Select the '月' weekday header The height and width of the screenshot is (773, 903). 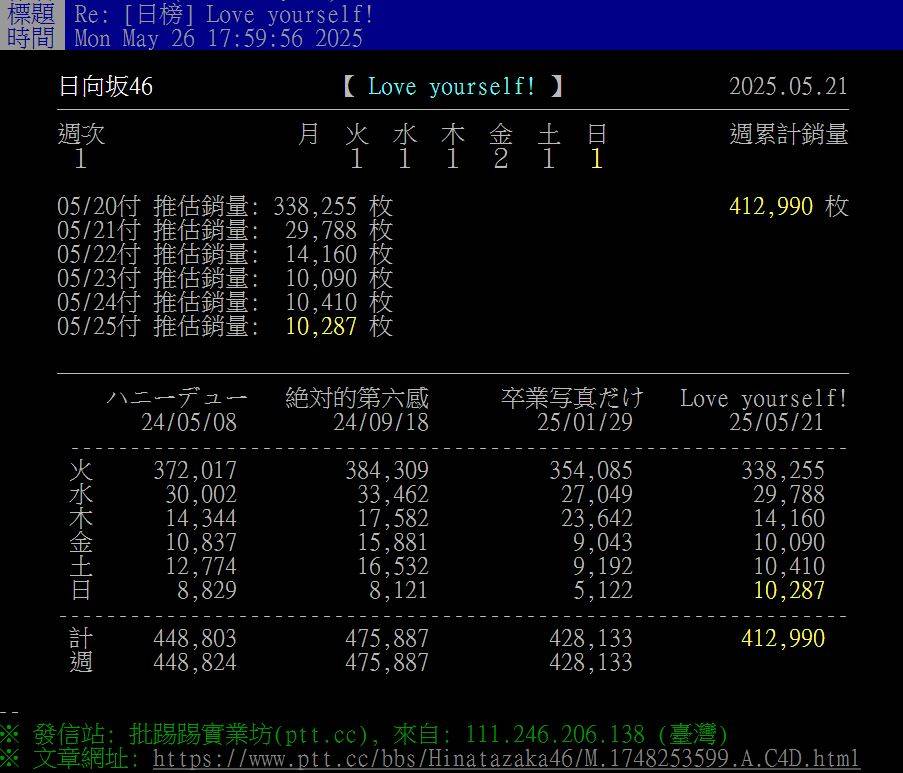coord(309,134)
